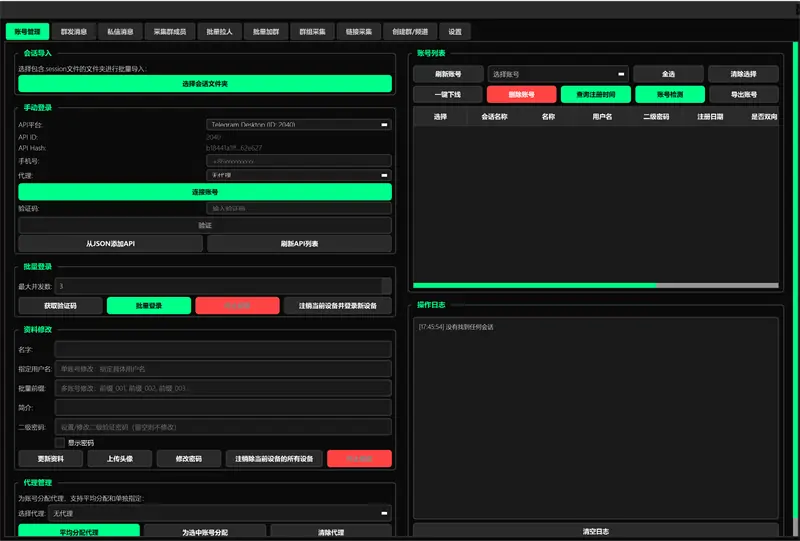The height and width of the screenshot is (541, 800).
Task: Click the 从JSON添加API button
Action: pos(110,244)
